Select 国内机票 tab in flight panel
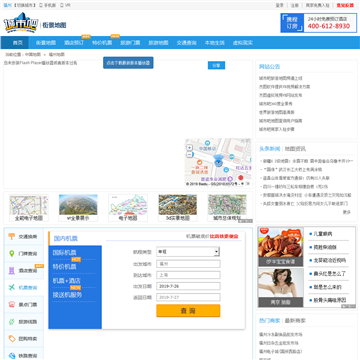This screenshot has height=360, width=360. click(x=66, y=239)
